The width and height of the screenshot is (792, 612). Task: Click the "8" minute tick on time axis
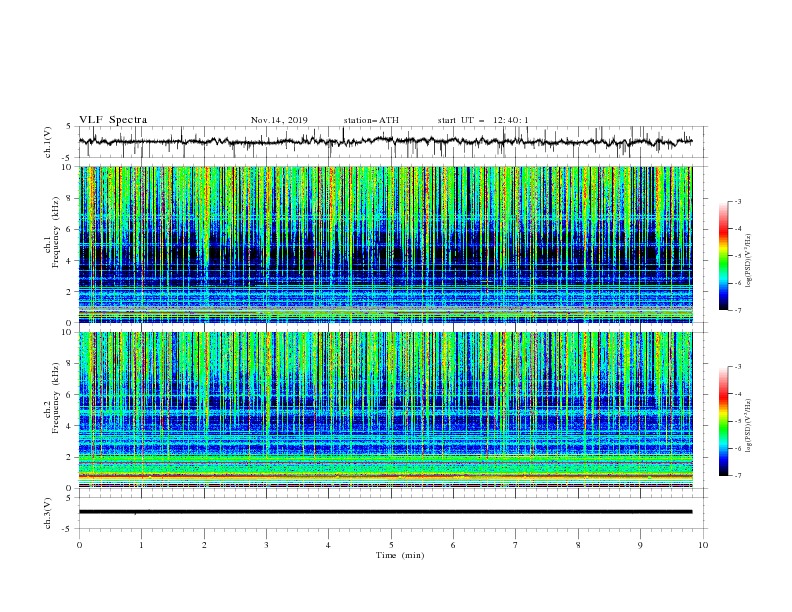click(x=578, y=545)
